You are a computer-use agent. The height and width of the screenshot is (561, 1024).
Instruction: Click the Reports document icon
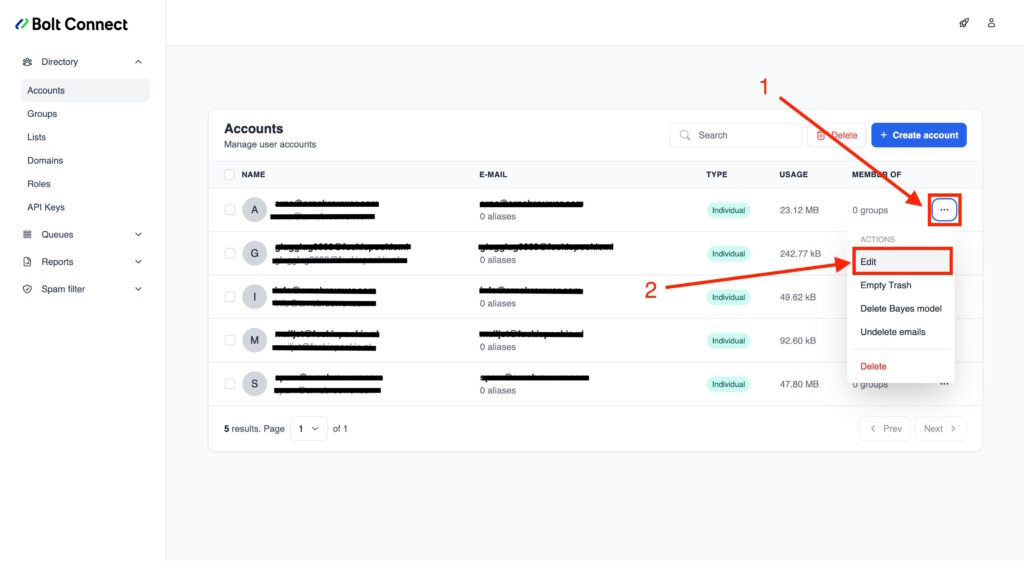click(x=28, y=262)
